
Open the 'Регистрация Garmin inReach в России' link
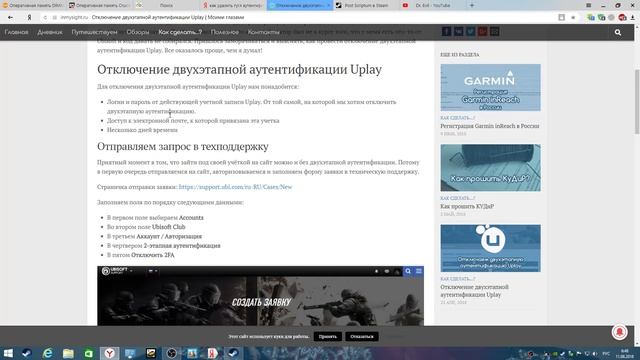tap(490, 126)
